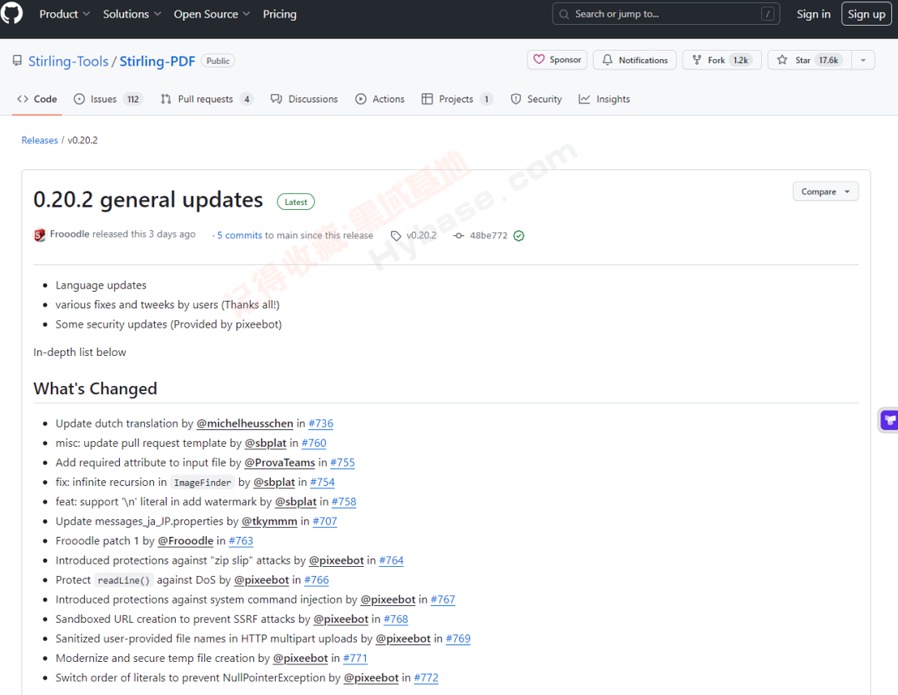The width and height of the screenshot is (898, 695).
Task: Open the 5 commits link
Action: [x=239, y=235]
